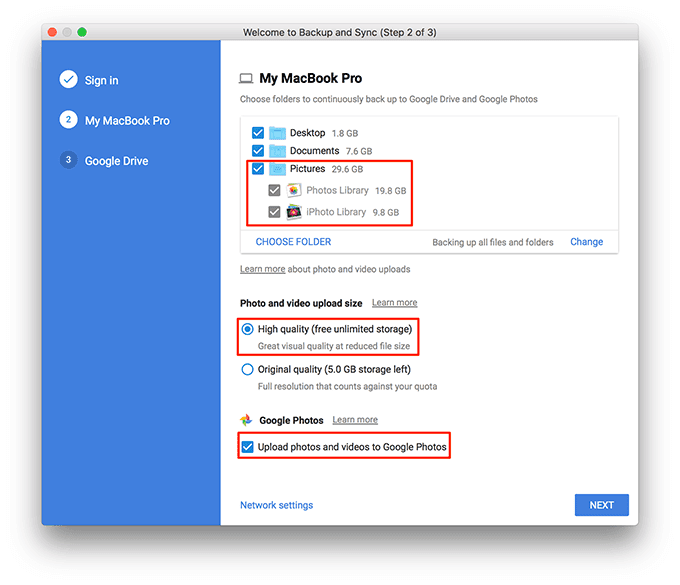680x585 pixels.
Task: Click the Photos Library label
Action: click(337, 190)
